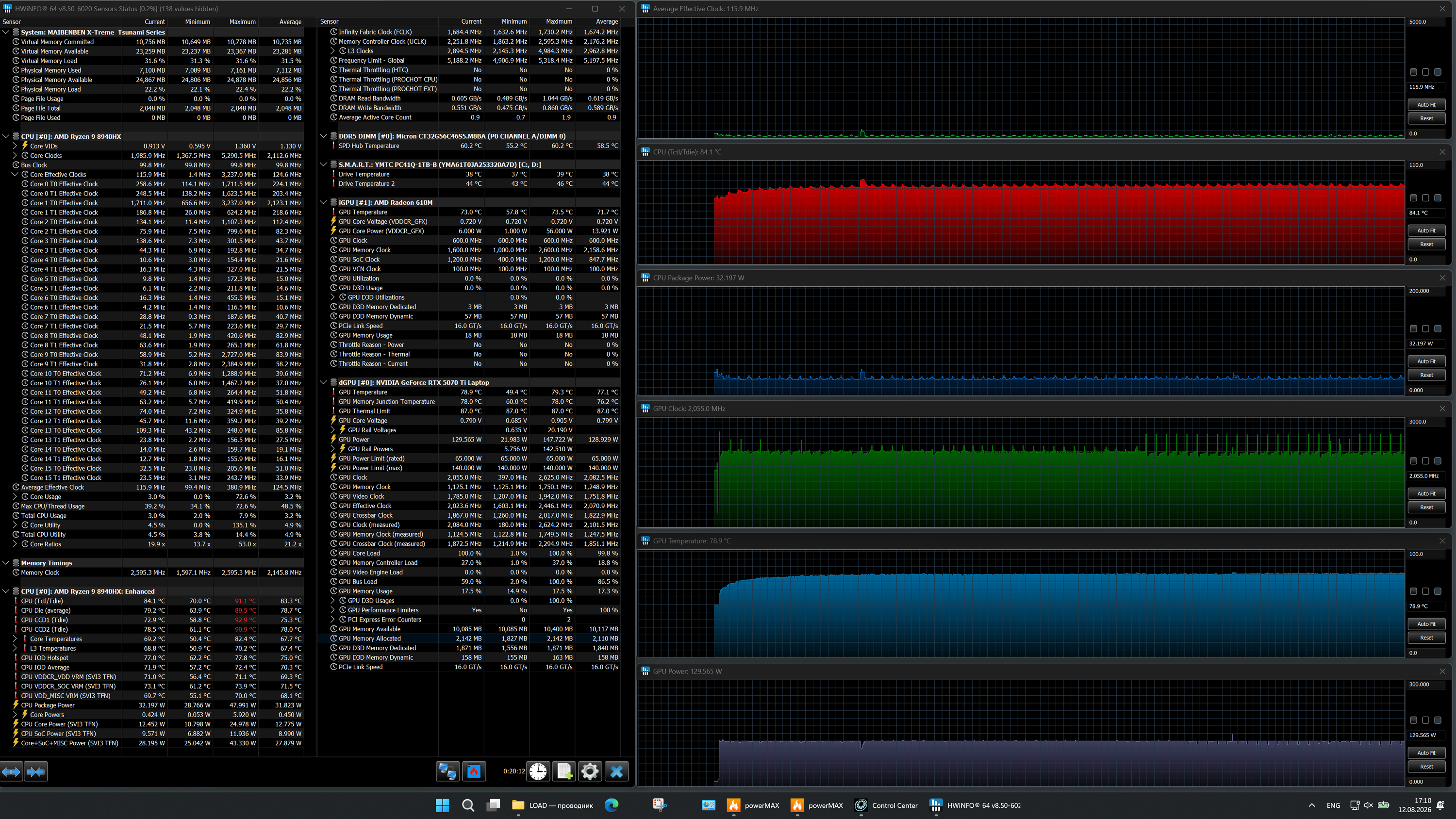Click the expand columns arrows icon

tap(11, 771)
